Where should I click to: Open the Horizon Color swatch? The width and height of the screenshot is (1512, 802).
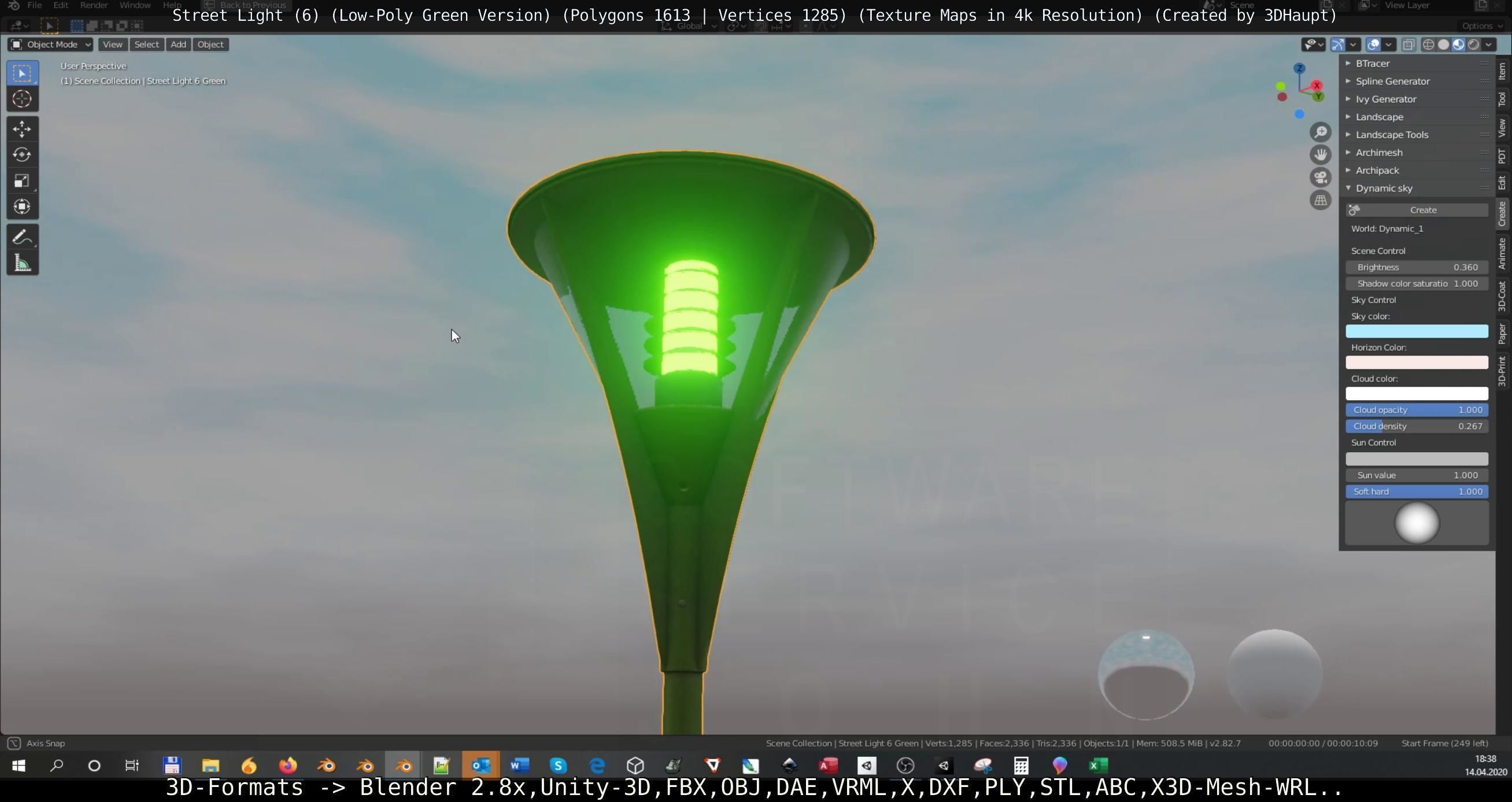coord(1417,363)
